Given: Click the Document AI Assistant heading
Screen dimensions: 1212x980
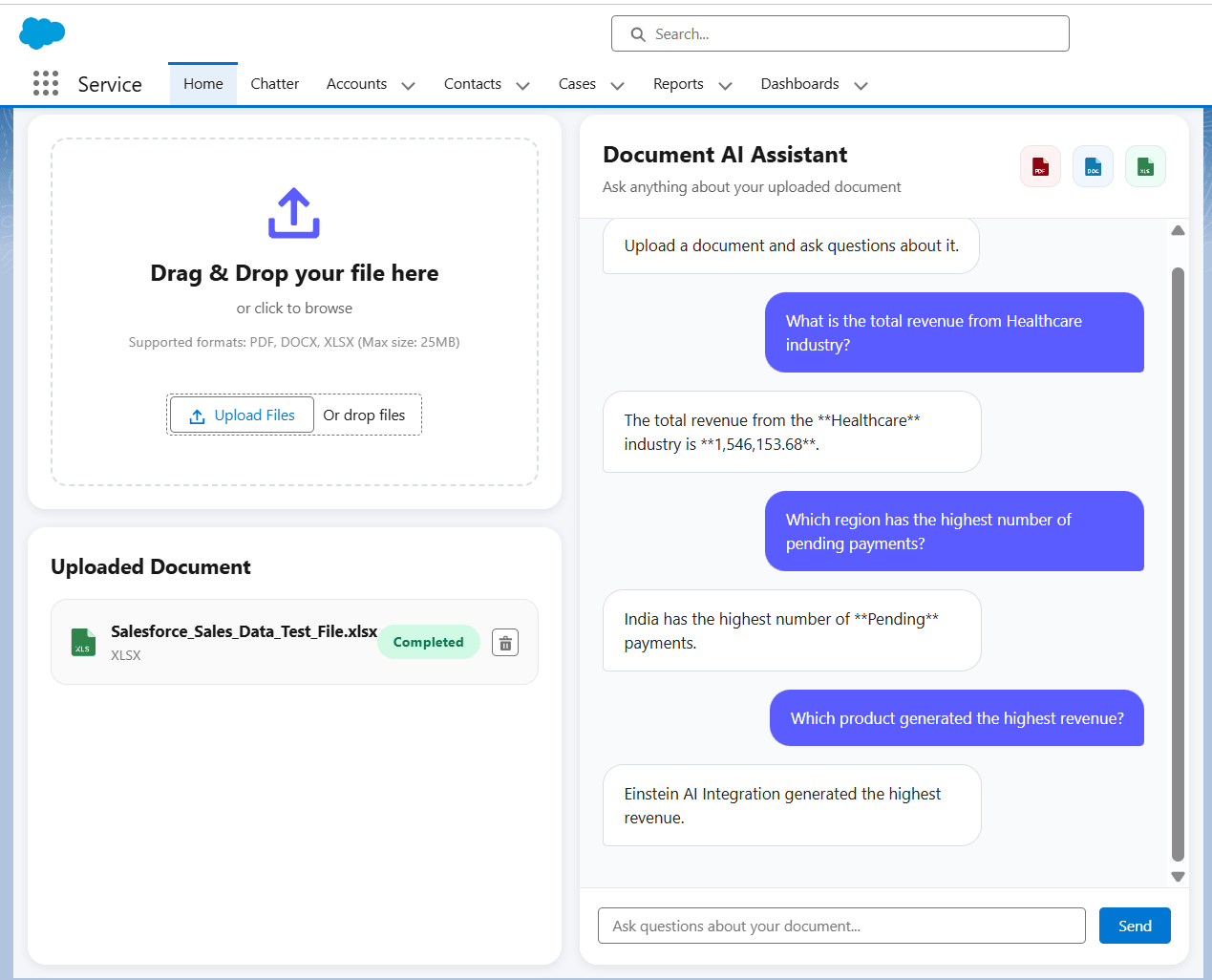Looking at the screenshot, I should tap(725, 155).
